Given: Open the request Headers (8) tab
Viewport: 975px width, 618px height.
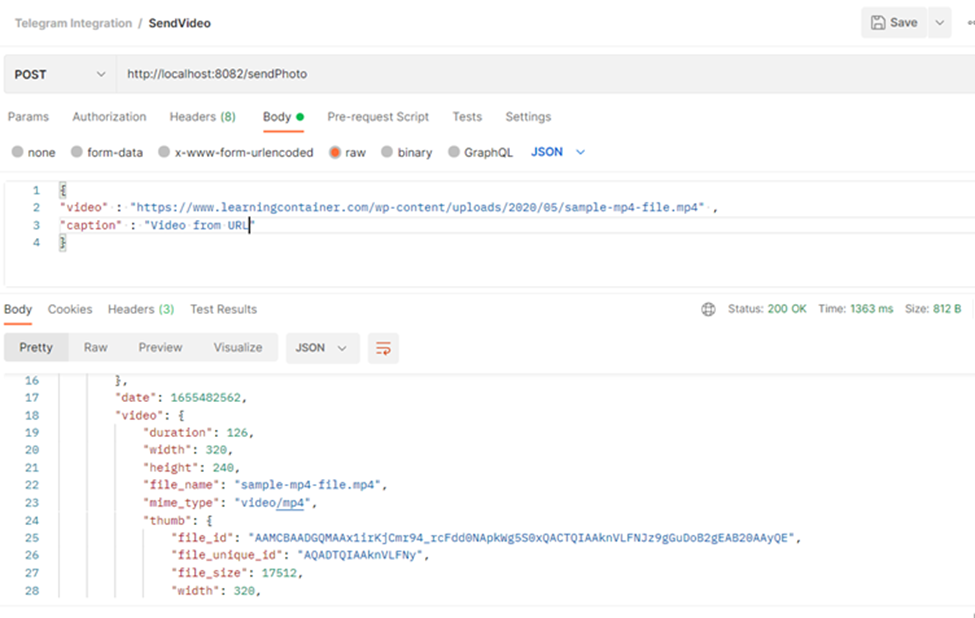Looking at the screenshot, I should [202, 117].
